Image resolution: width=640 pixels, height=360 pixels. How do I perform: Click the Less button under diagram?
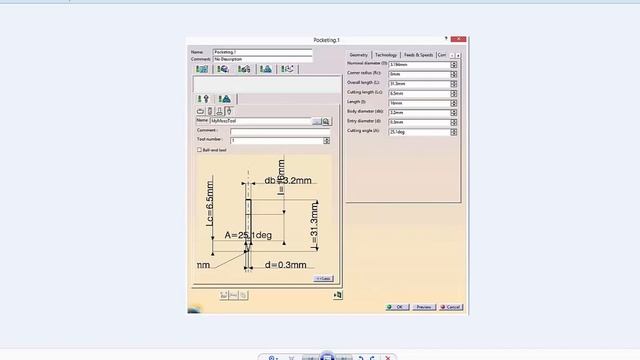coord(323,278)
